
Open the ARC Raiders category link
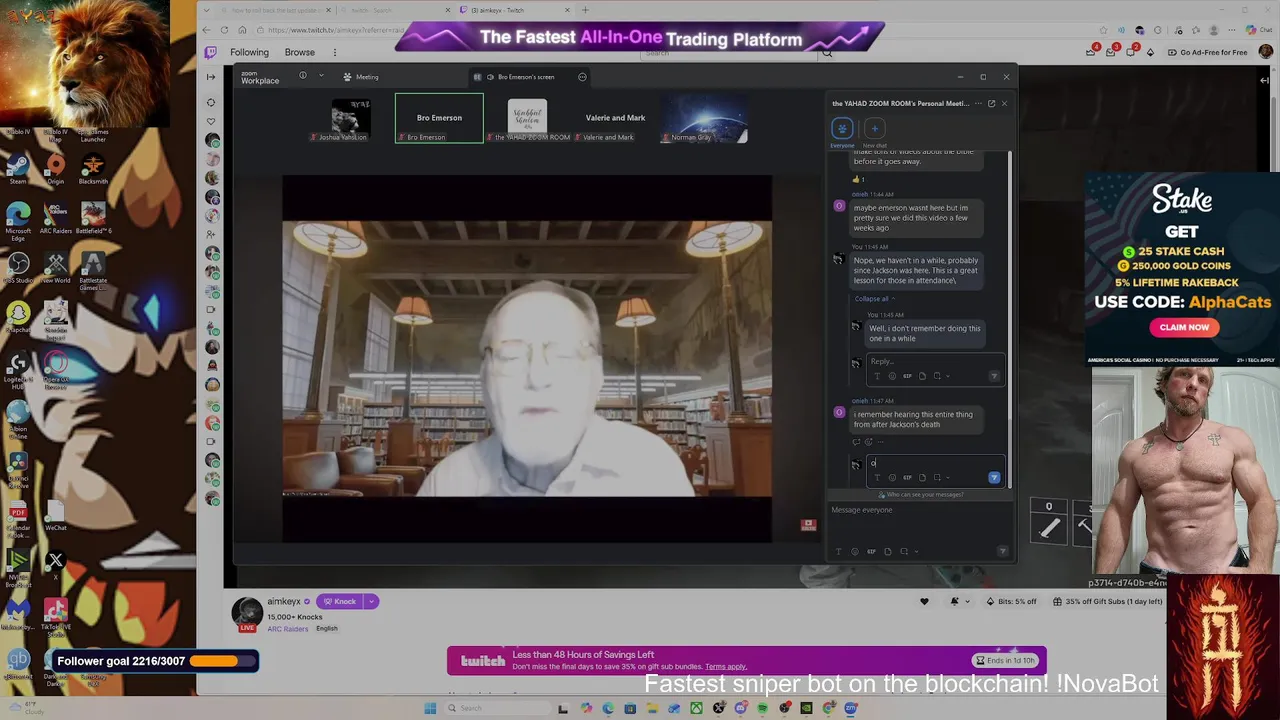287,629
